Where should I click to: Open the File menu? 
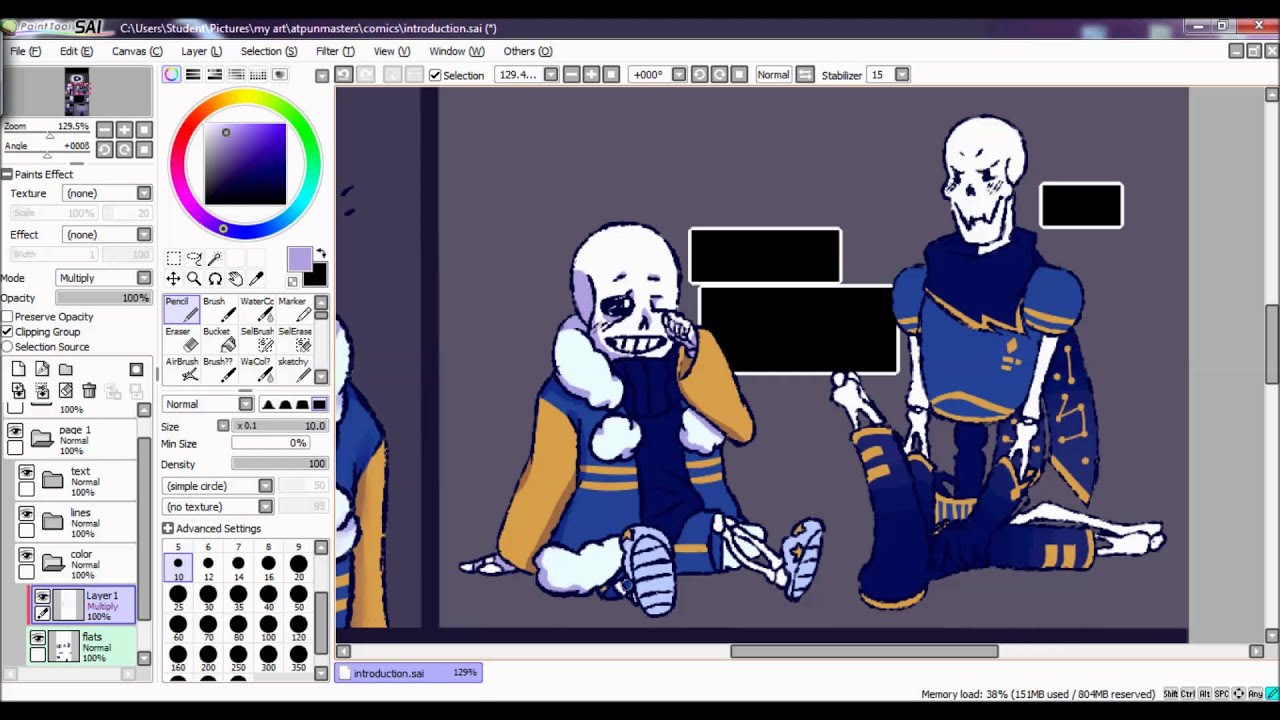pyautogui.click(x=25, y=51)
